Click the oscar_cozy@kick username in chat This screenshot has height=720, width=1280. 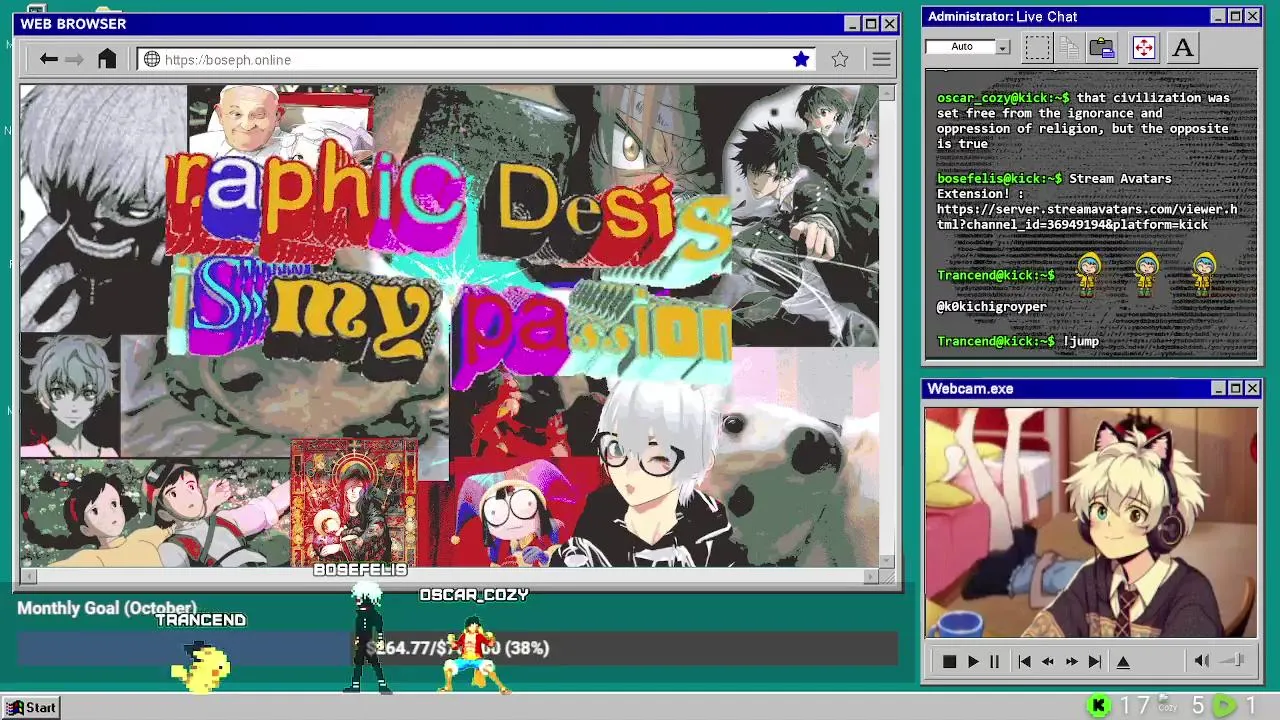pos(1003,98)
